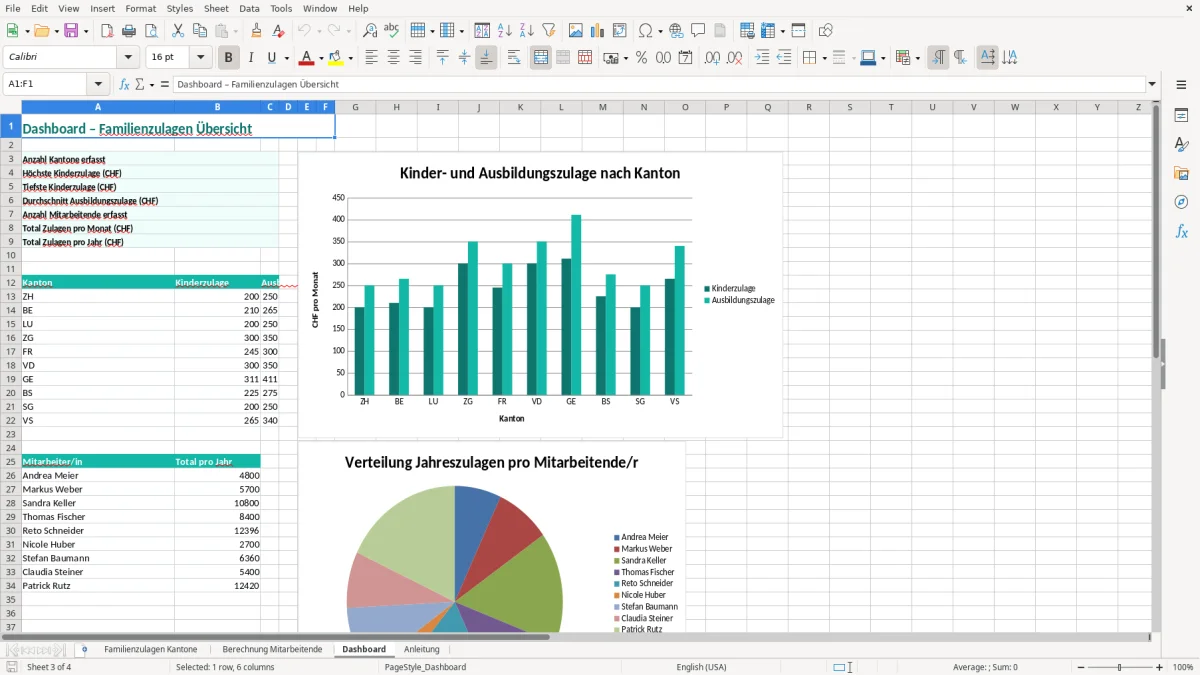This screenshot has width=1200, height=675.
Task: Open the Function Wizard fx icon
Action: [x=124, y=84]
